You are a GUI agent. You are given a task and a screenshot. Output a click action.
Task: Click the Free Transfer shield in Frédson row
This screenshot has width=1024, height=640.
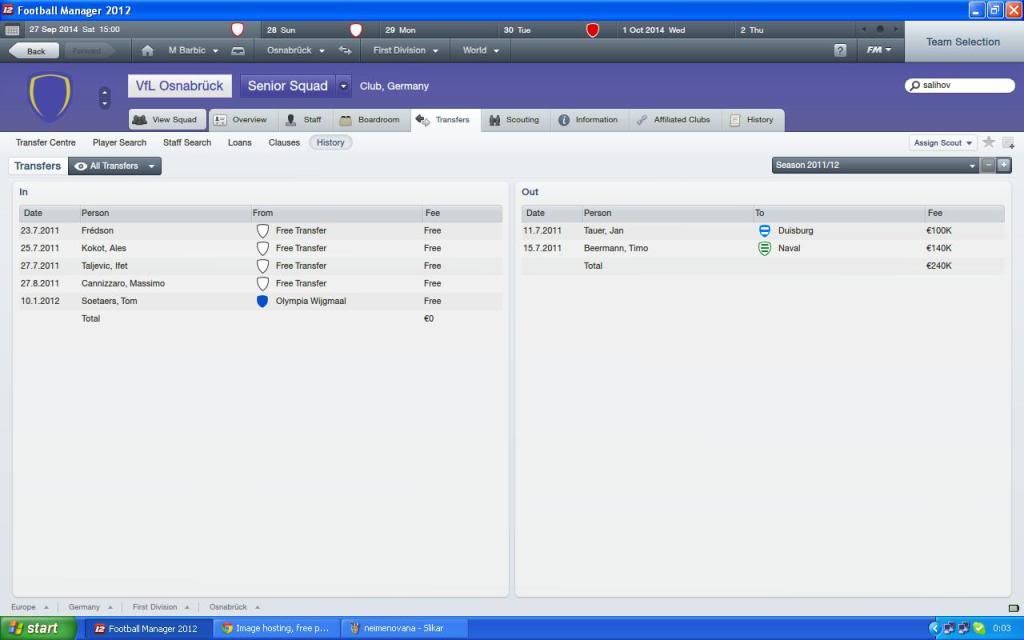click(x=263, y=231)
